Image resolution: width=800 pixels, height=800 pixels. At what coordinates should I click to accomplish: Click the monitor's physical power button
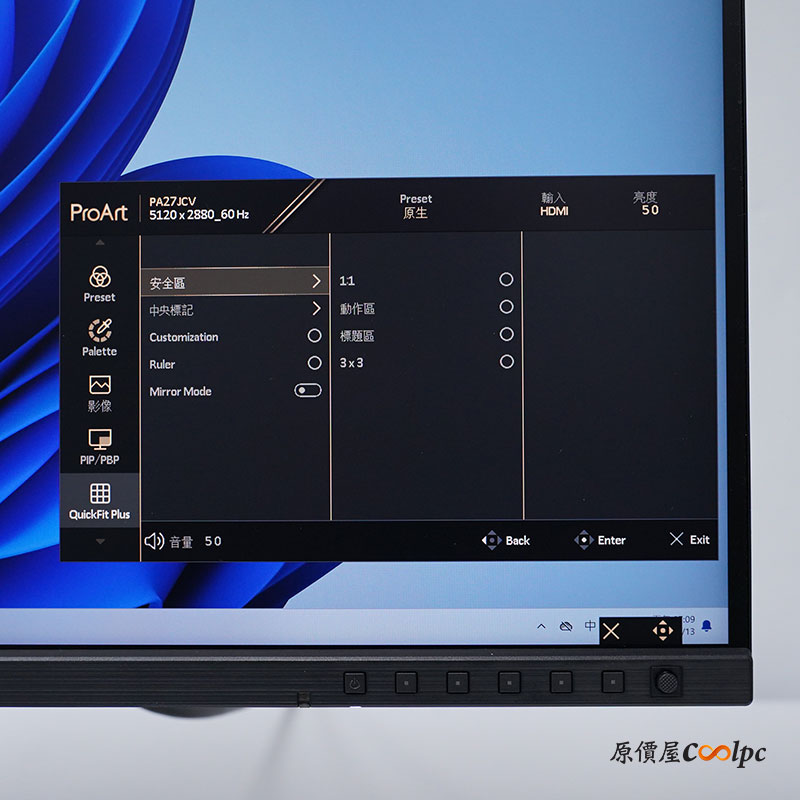[x=355, y=682]
